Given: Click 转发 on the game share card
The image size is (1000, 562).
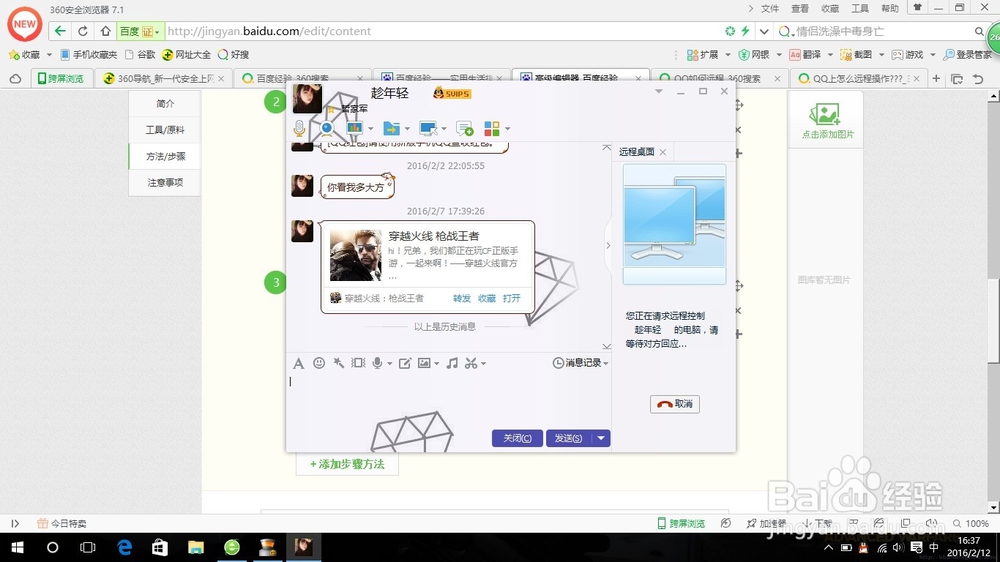Looking at the screenshot, I should [x=462, y=298].
